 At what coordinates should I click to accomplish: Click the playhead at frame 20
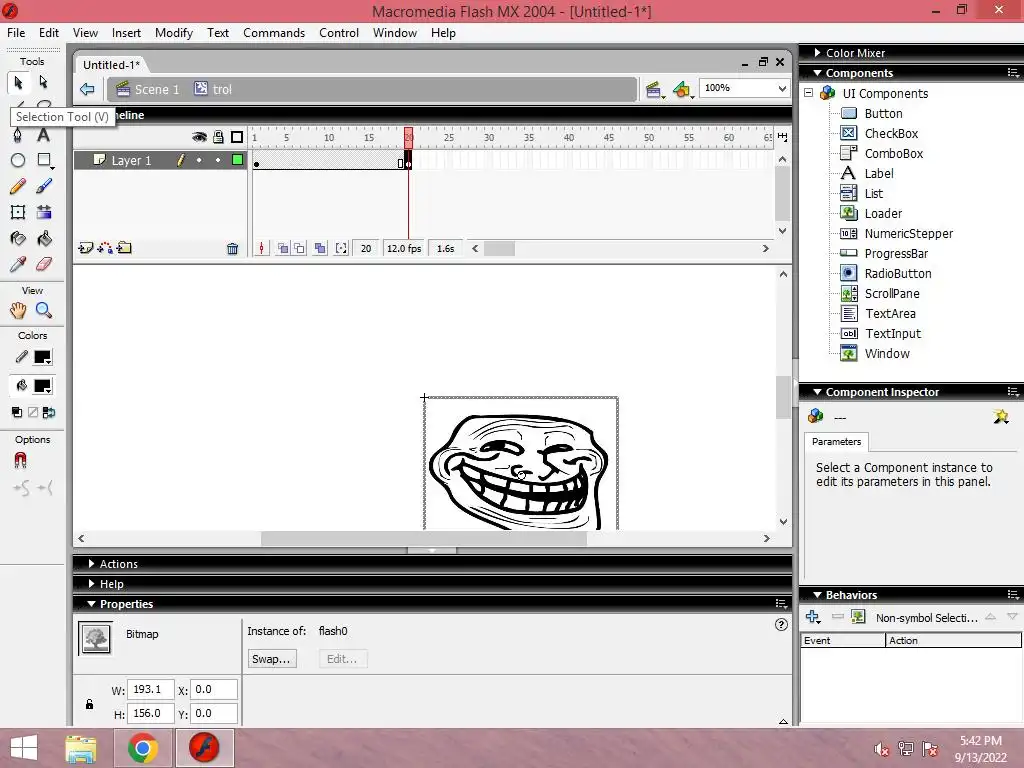coord(408,137)
